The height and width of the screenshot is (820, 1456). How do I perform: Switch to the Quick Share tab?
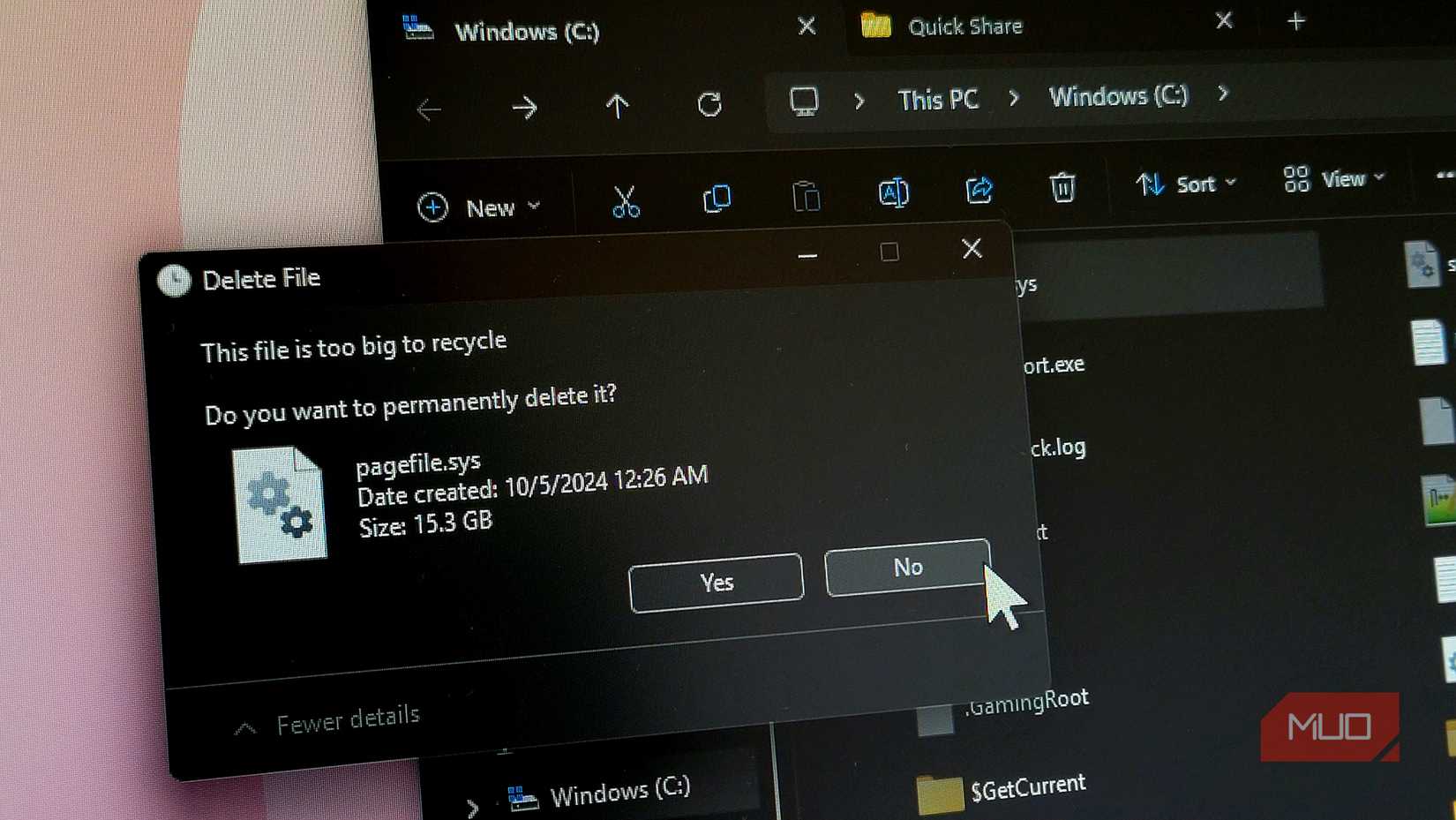(x=964, y=26)
